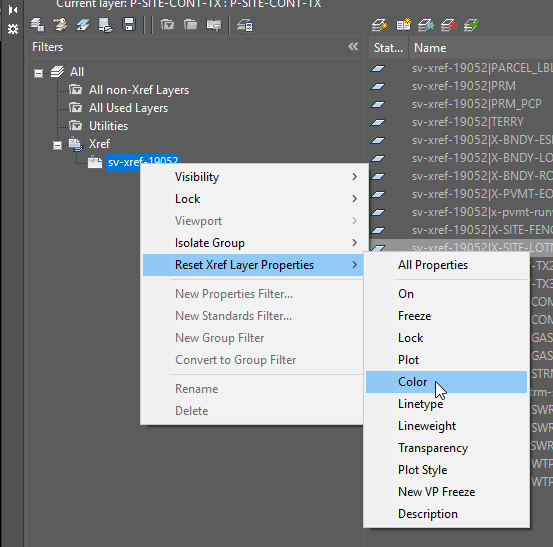553x547 pixels.
Task: Select layer sv-xref-19052|PRM_PCP name
Action: tap(476, 104)
